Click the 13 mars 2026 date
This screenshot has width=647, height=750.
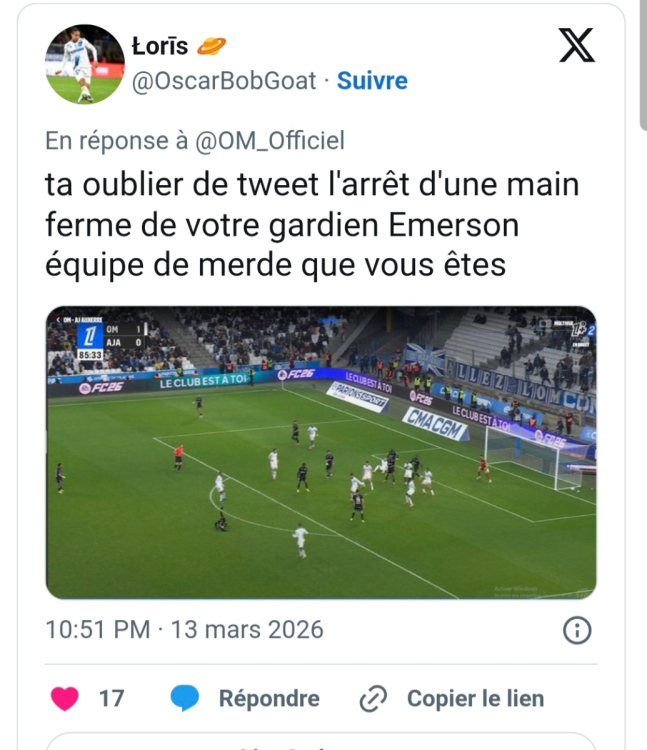247,630
